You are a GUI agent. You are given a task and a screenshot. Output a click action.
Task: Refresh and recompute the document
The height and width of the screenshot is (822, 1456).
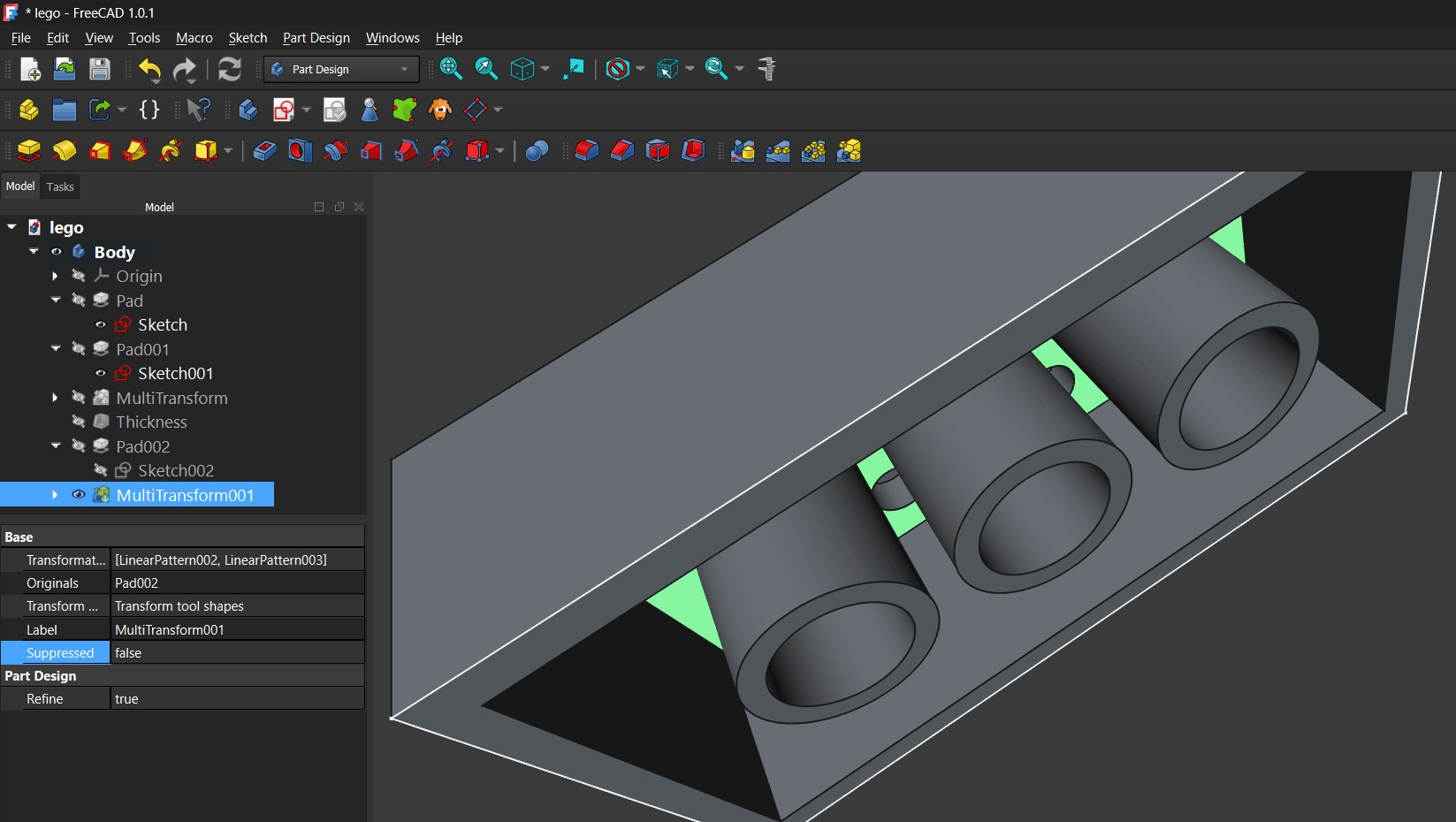tap(230, 69)
